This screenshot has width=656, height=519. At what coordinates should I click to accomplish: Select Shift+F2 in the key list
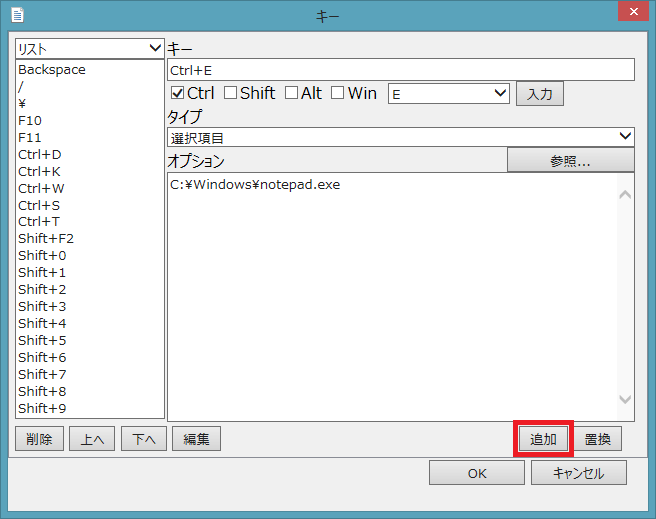tap(46, 238)
